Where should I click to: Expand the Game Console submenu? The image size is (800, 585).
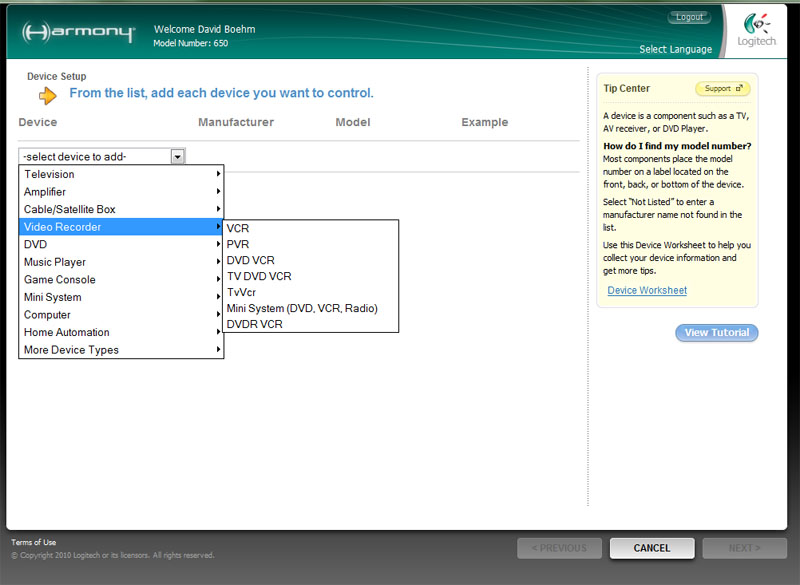pos(120,280)
